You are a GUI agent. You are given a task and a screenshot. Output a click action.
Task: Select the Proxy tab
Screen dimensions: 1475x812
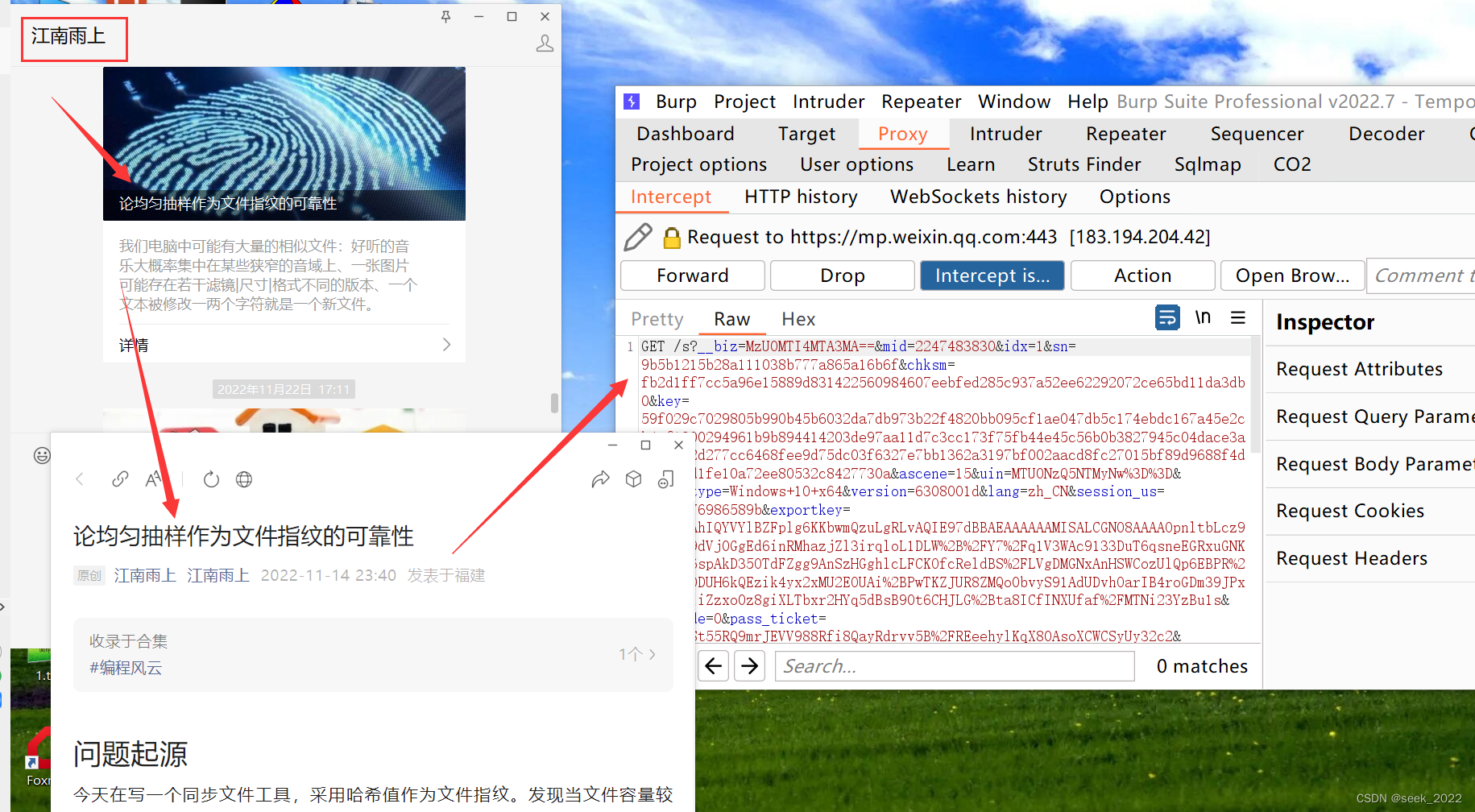click(x=903, y=134)
